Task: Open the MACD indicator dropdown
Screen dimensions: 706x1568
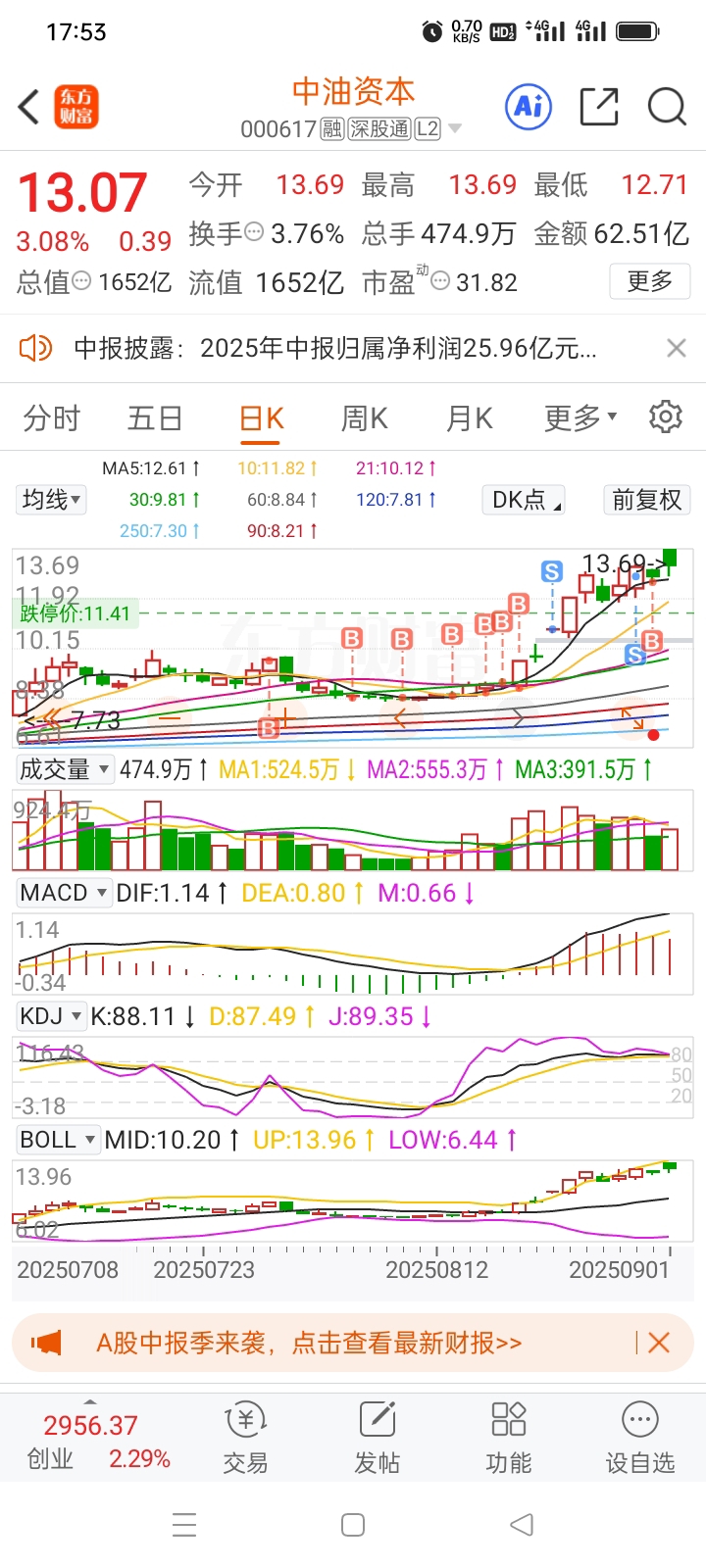Action: (63, 893)
